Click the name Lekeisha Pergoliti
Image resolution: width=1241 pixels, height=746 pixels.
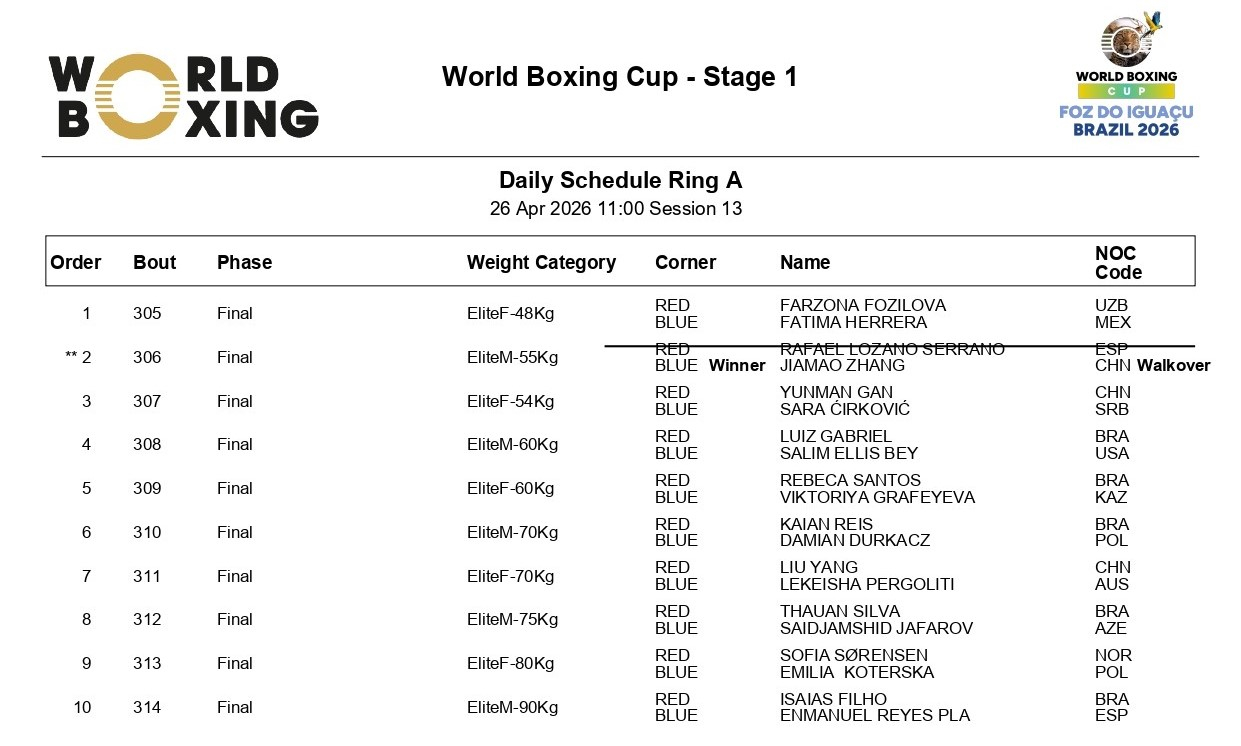point(867,584)
